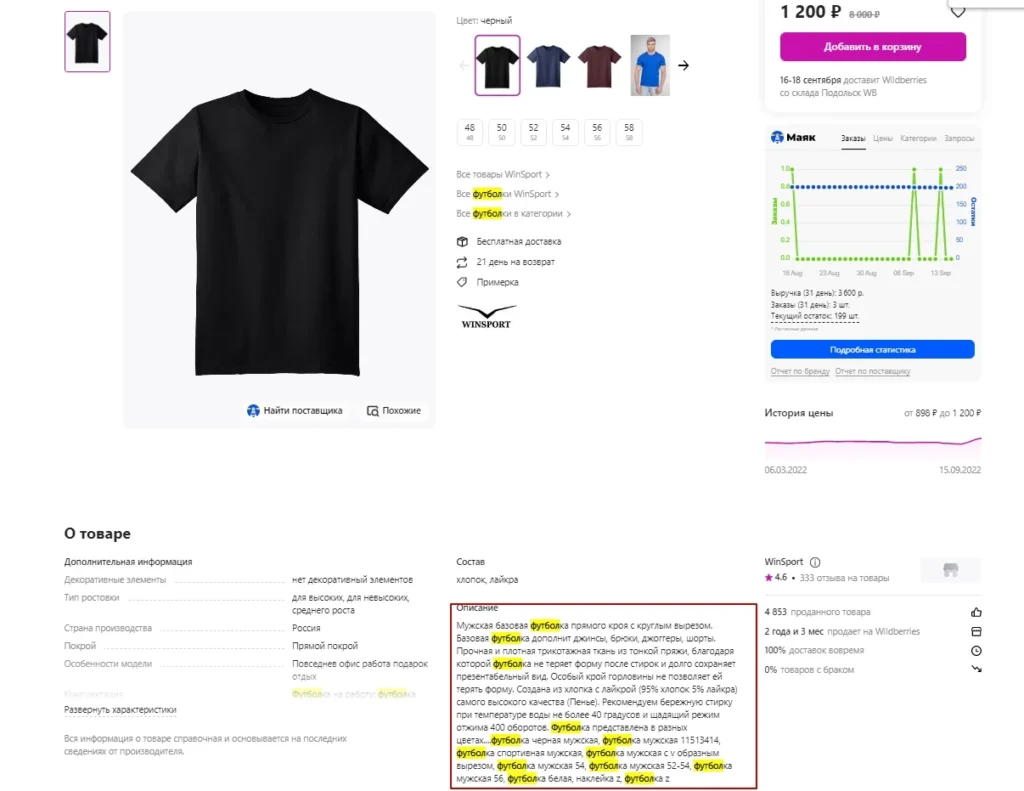
Task: Click Добавить в корзину button
Action: (872, 47)
